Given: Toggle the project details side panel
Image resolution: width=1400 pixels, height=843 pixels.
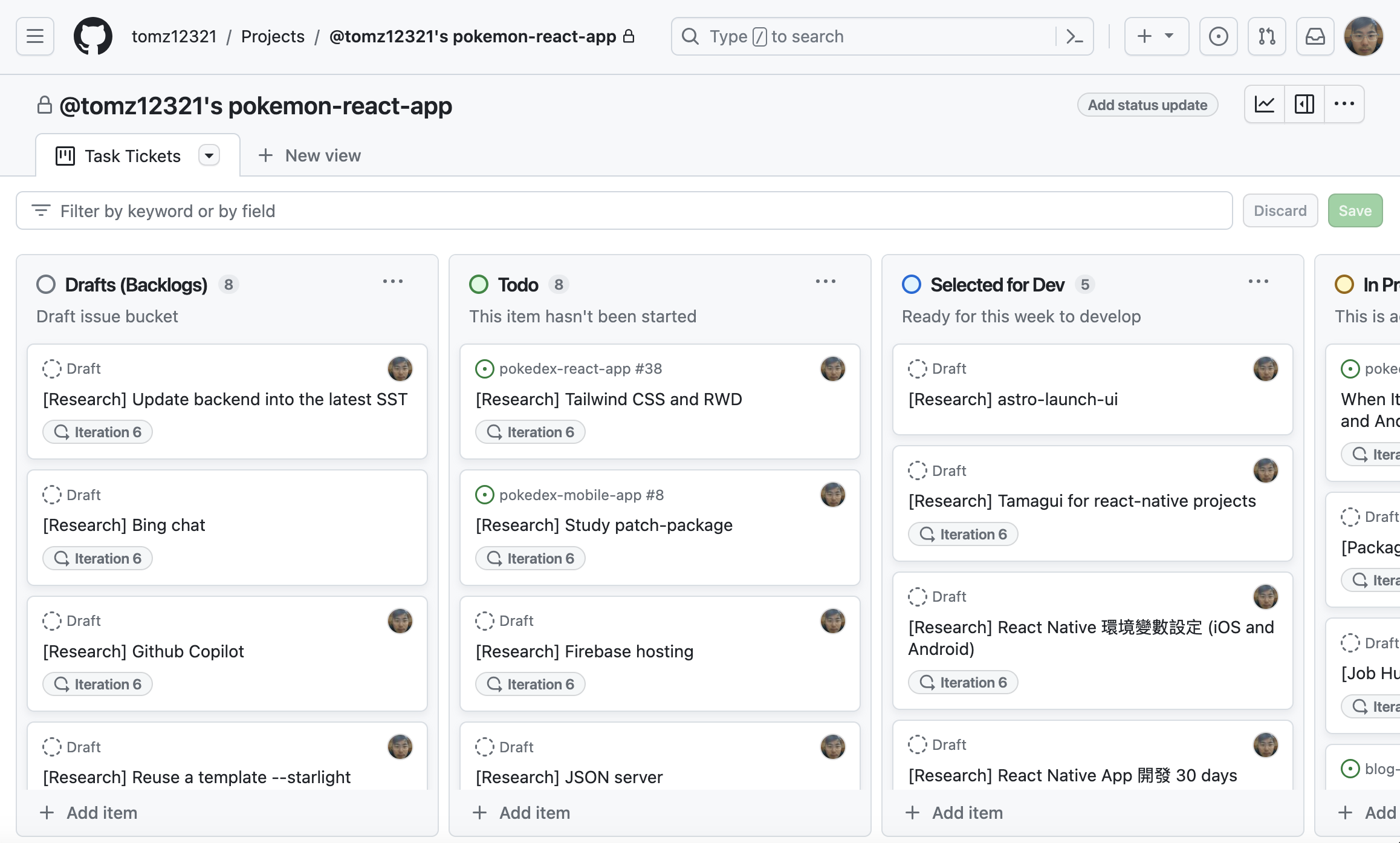Looking at the screenshot, I should click(x=1304, y=105).
